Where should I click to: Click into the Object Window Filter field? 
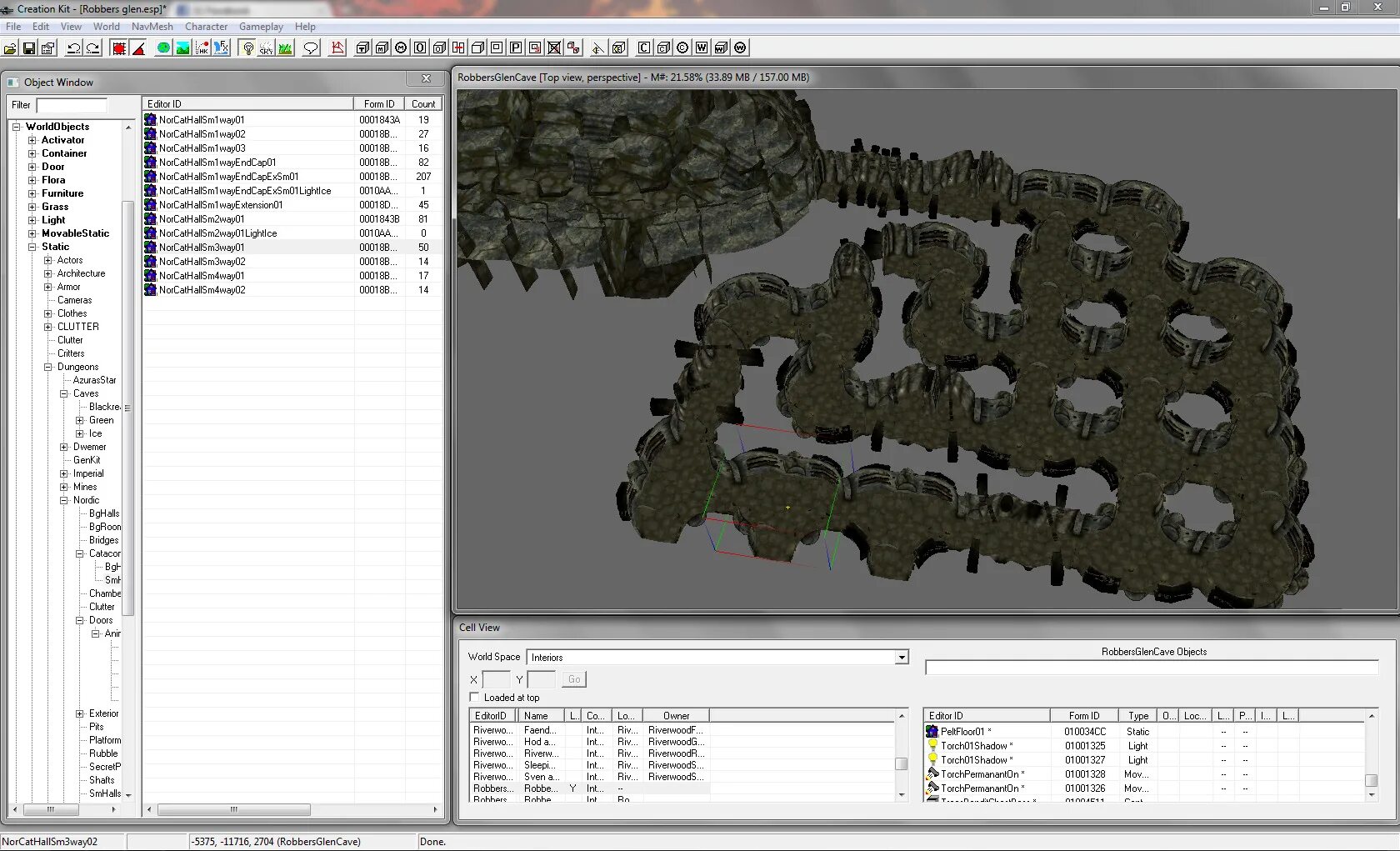[x=72, y=105]
